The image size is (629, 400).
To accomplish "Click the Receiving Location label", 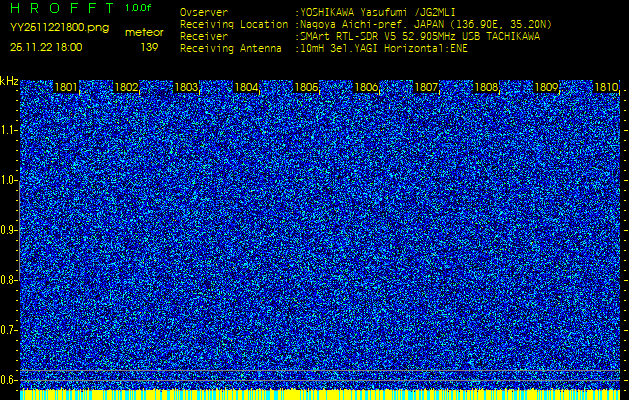I will pyautogui.click(x=234, y=25).
